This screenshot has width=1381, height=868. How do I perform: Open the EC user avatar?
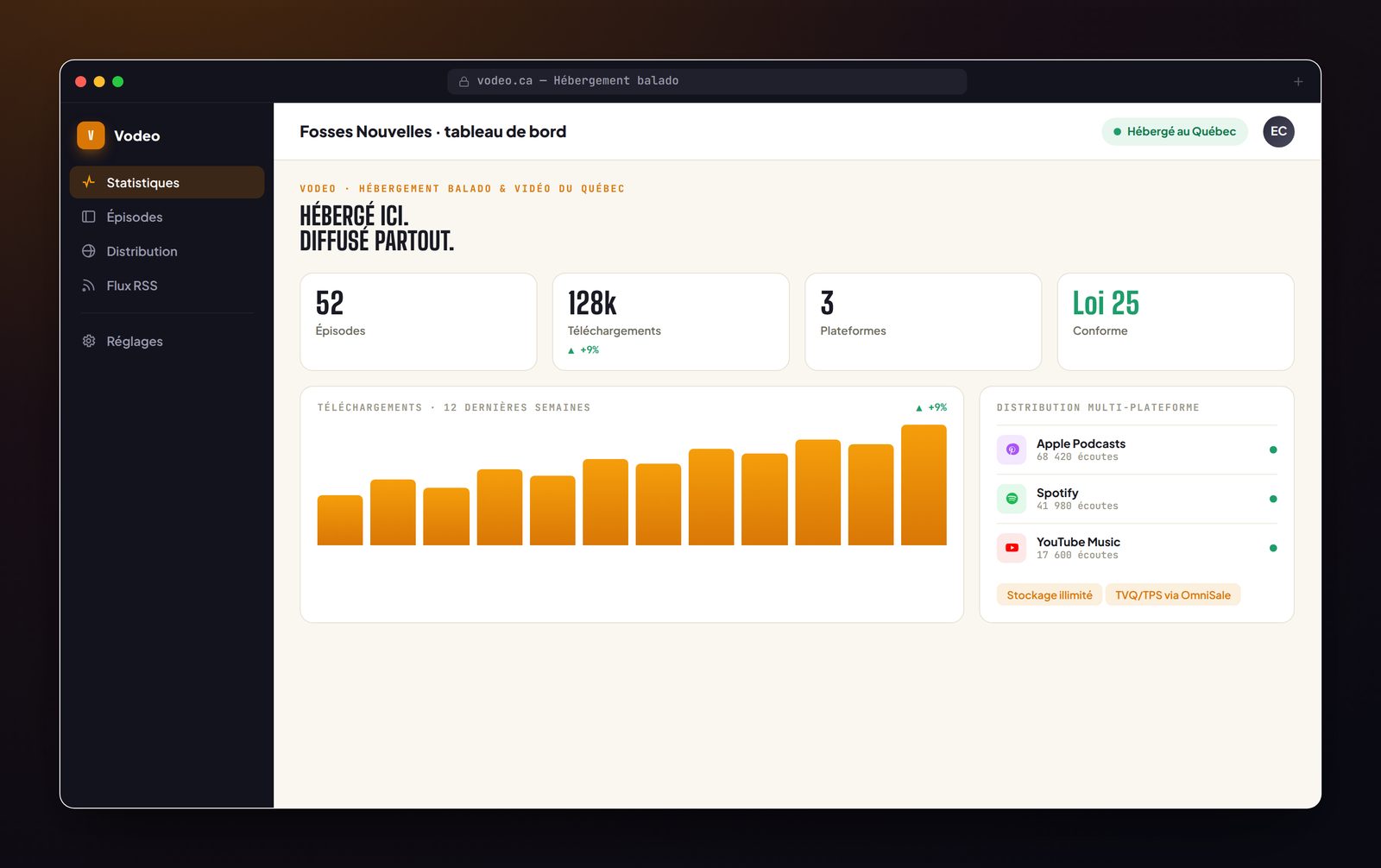pyautogui.click(x=1278, y=131)
